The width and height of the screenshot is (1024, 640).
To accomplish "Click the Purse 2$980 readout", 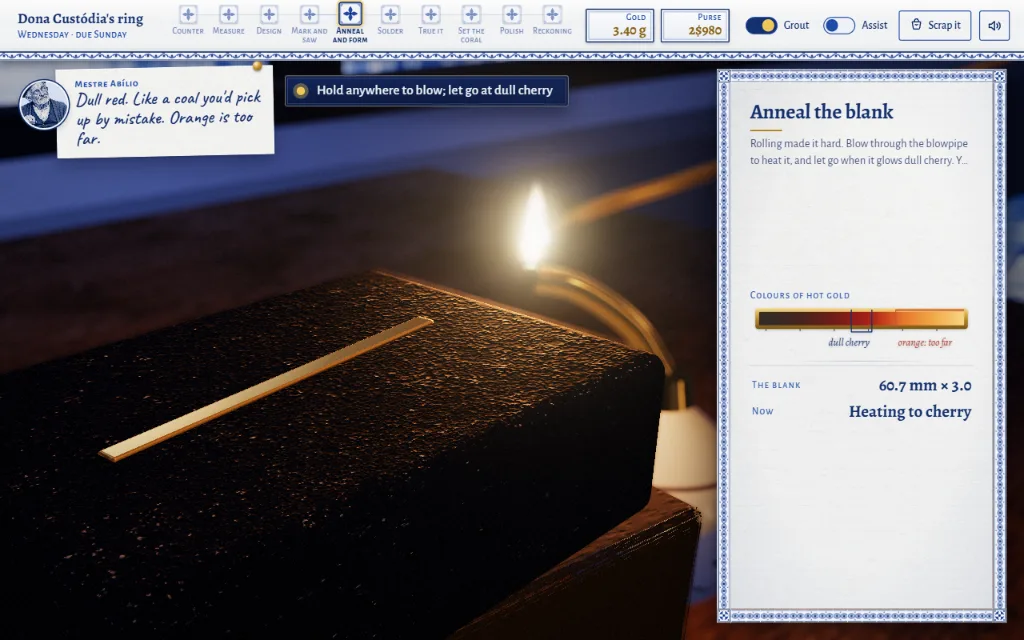I will pyautogui.click(x=695, y=25).
